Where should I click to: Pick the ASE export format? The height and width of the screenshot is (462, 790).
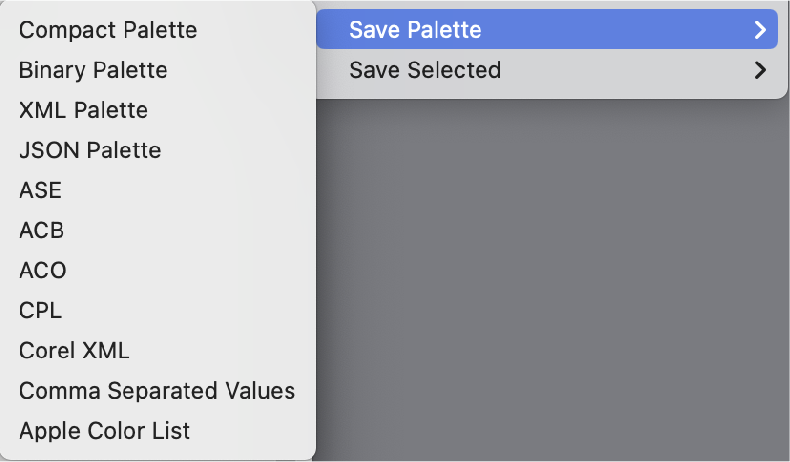pyautogui.click(x=40, y=190)
